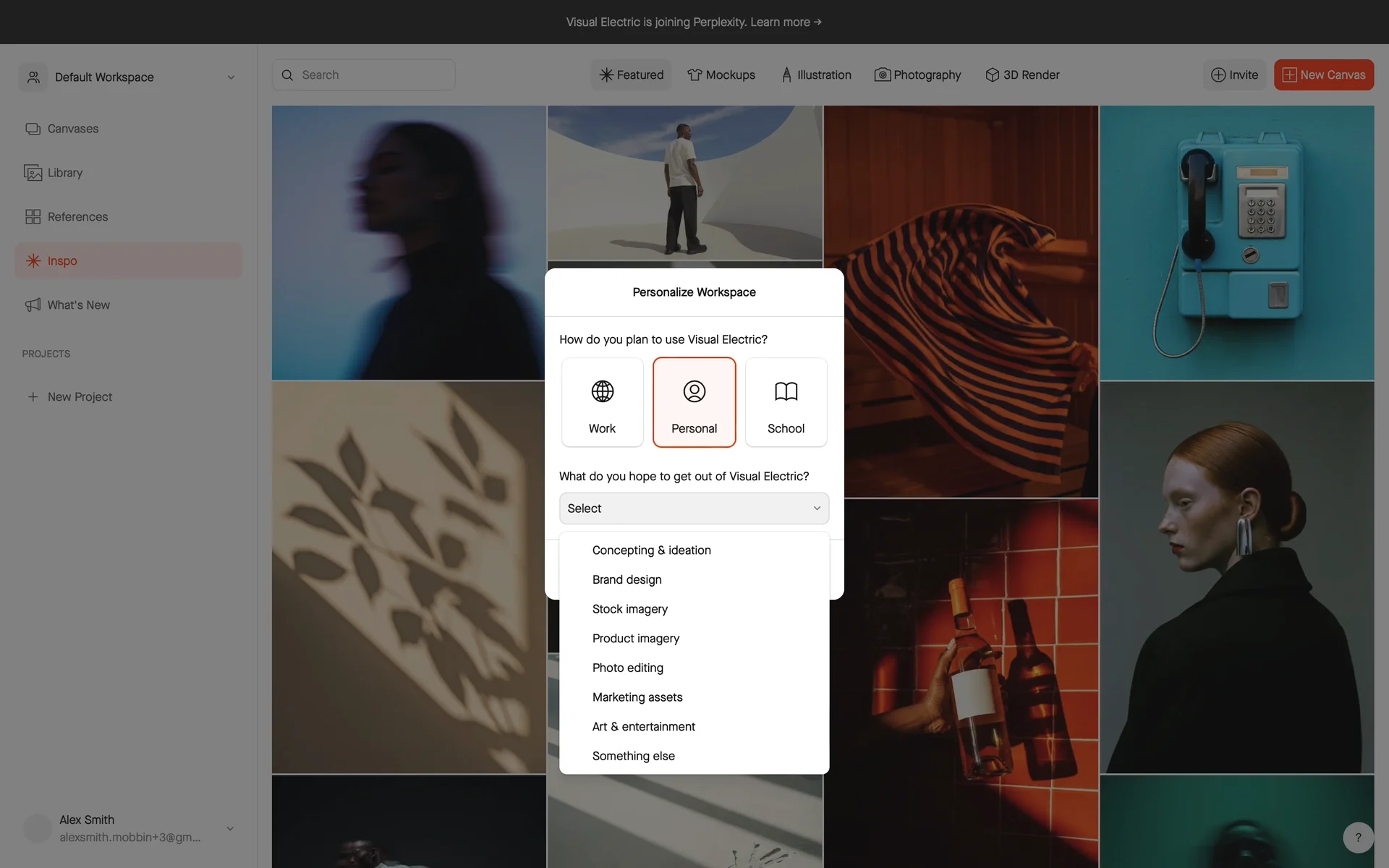Open the Library section
Screen dimensions: 1389x868
[x=64, y=173]
